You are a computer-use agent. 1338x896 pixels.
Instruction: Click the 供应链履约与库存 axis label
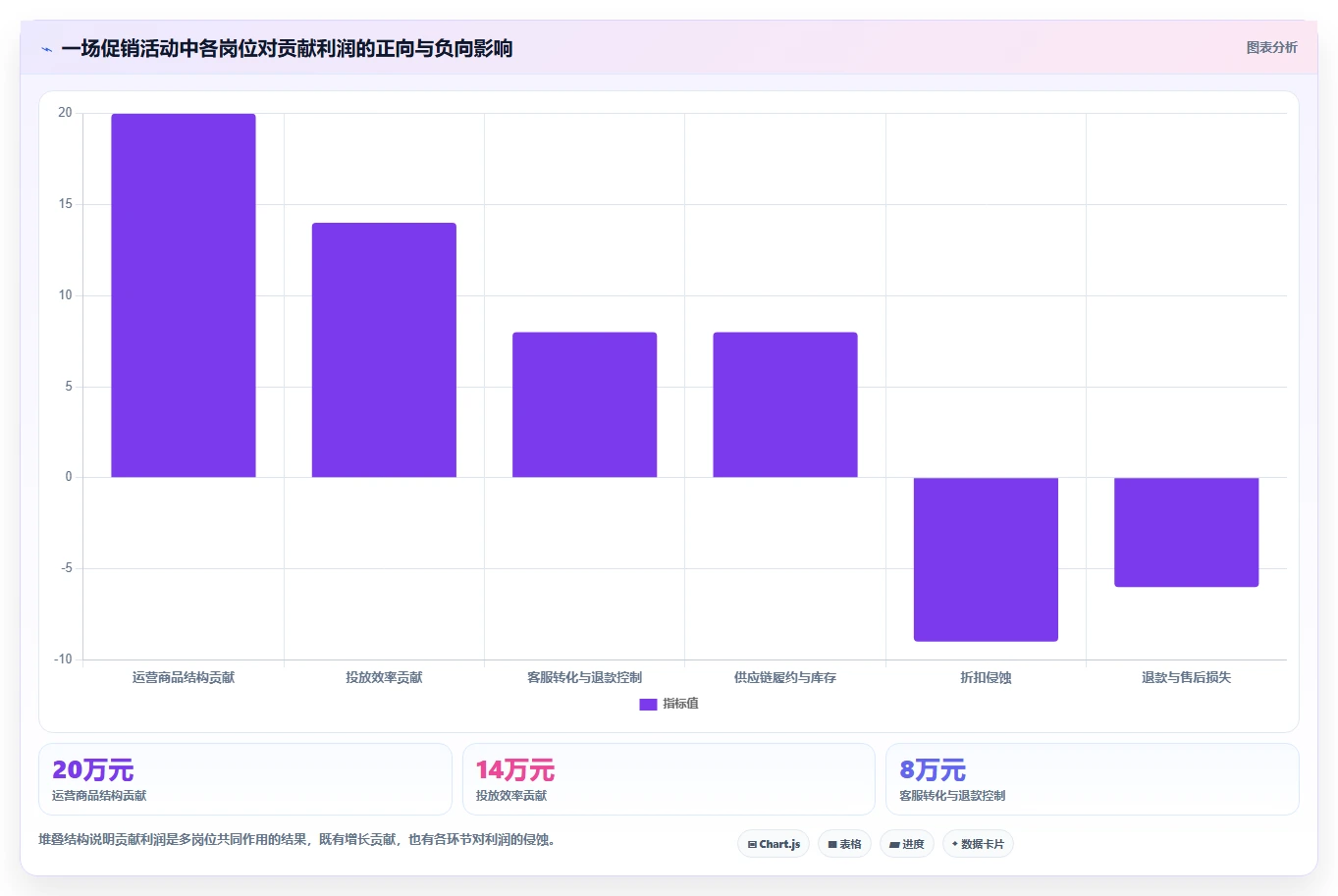[785, 677]
